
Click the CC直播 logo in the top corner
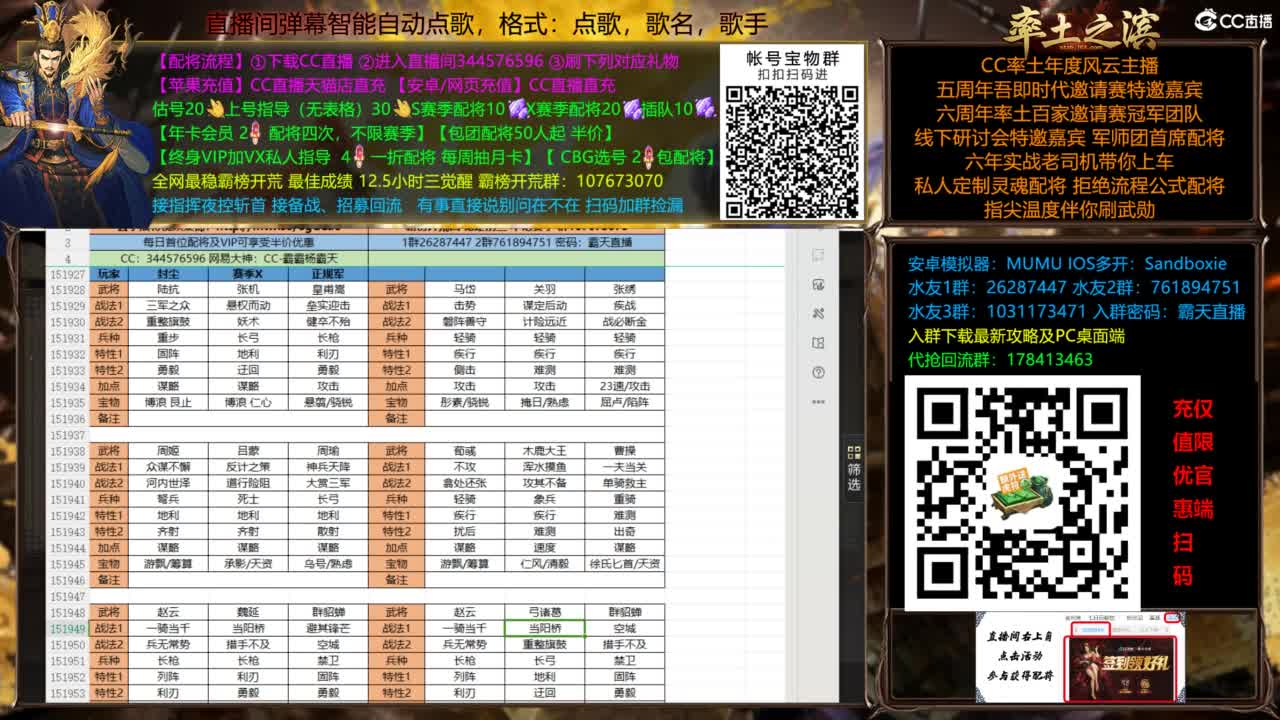click(1230, 15)
